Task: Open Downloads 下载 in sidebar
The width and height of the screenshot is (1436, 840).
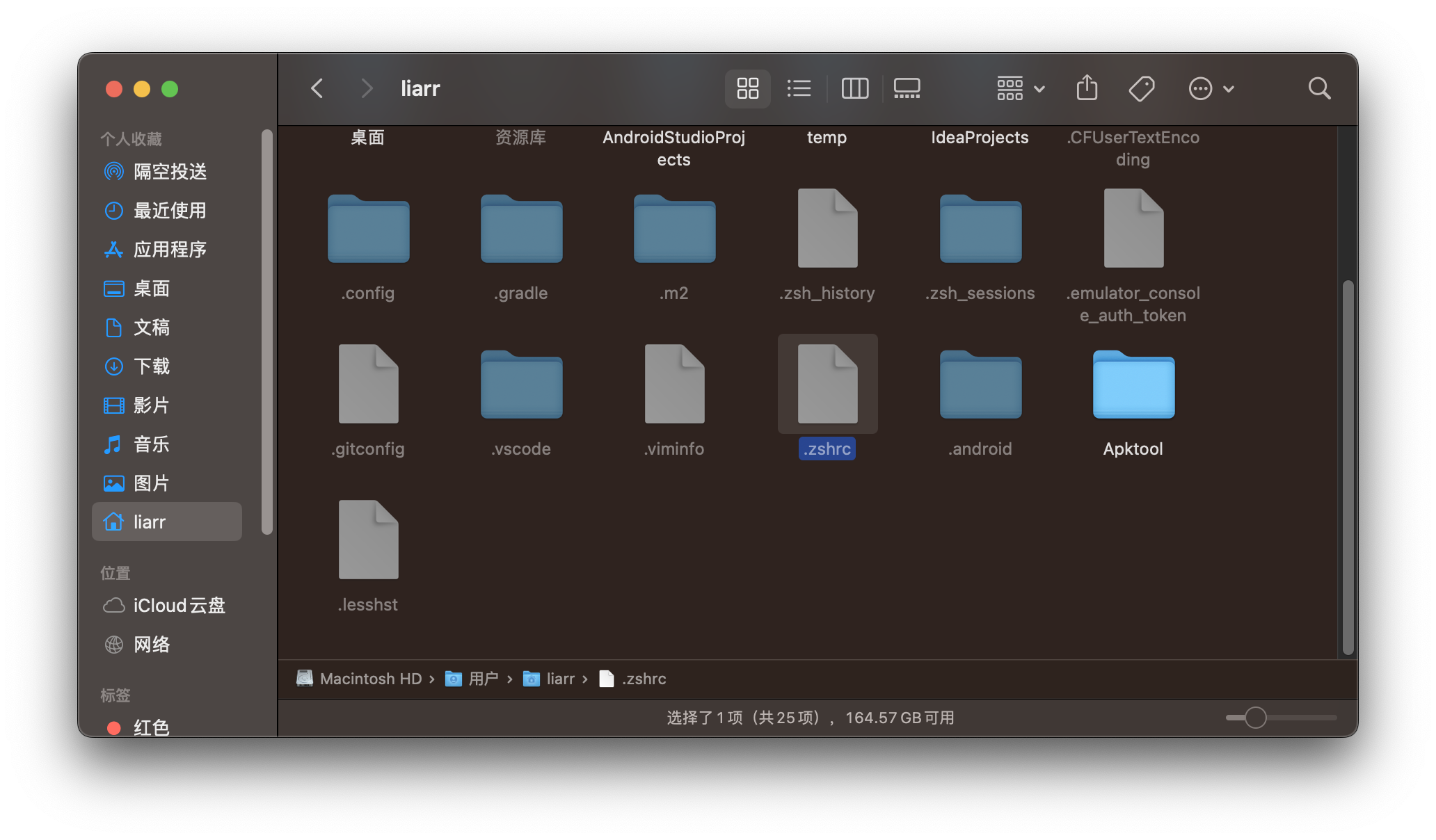Action: coord(167,366)
